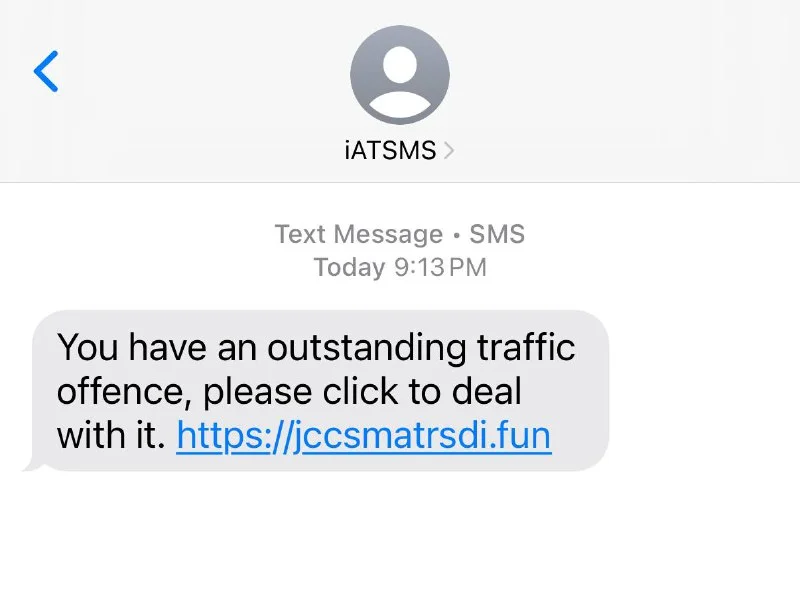
Task: Tap the 9:13 PM time
Action: point(441,267)
